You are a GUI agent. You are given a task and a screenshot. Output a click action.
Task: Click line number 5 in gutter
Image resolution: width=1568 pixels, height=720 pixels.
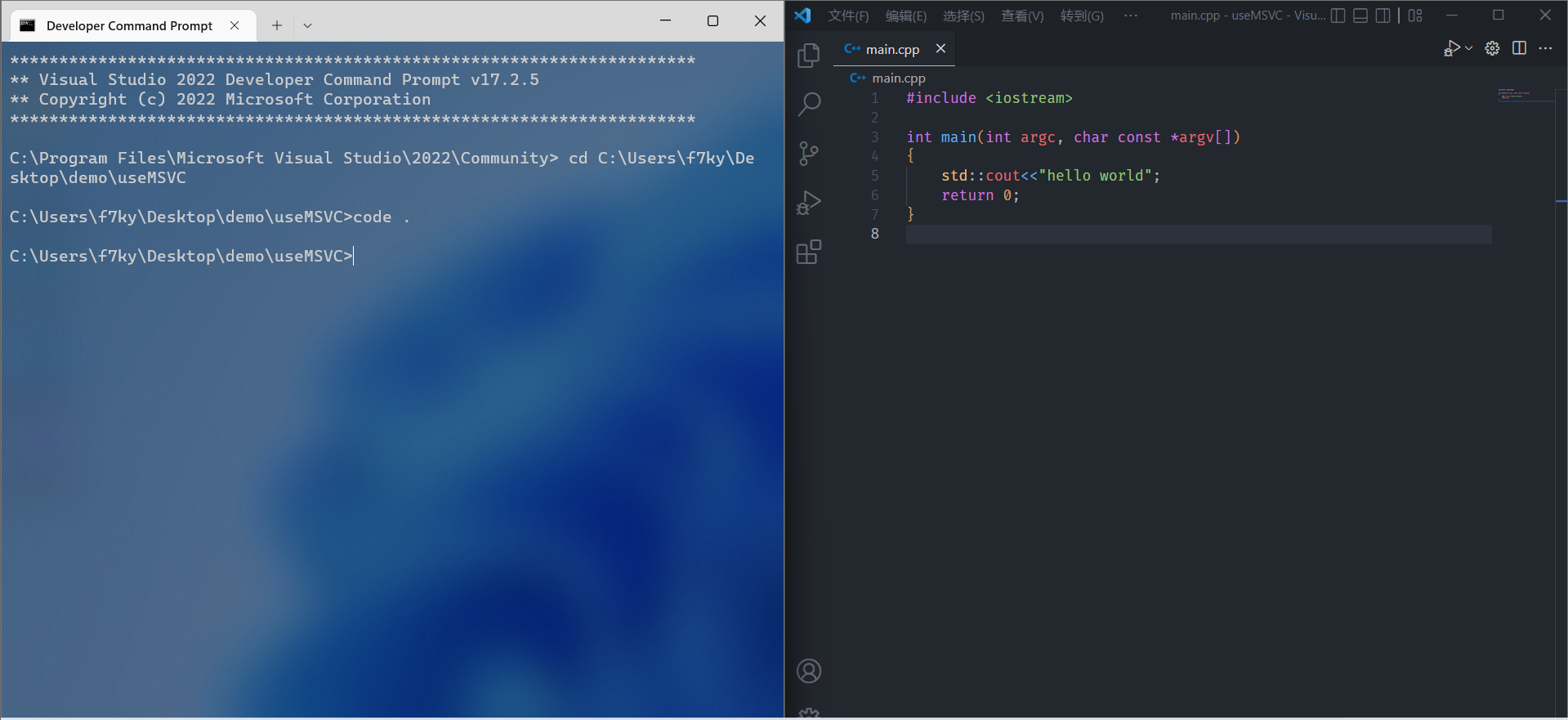pos(874,176)
